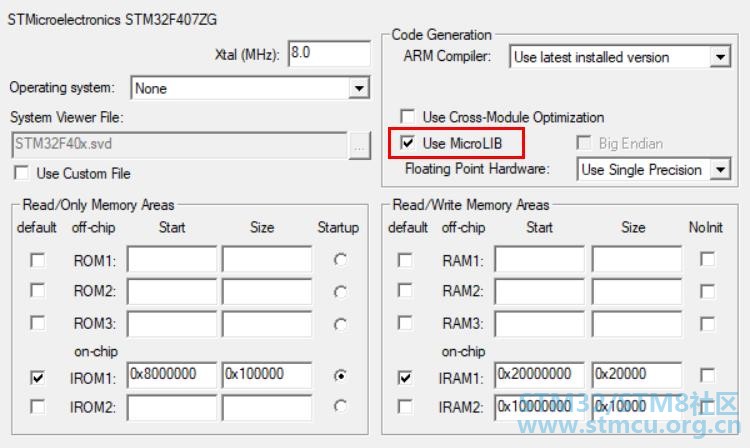Check the RAM3 default checkbox
Viewport: 750px width, 448px height.
[x=405, y=323]
